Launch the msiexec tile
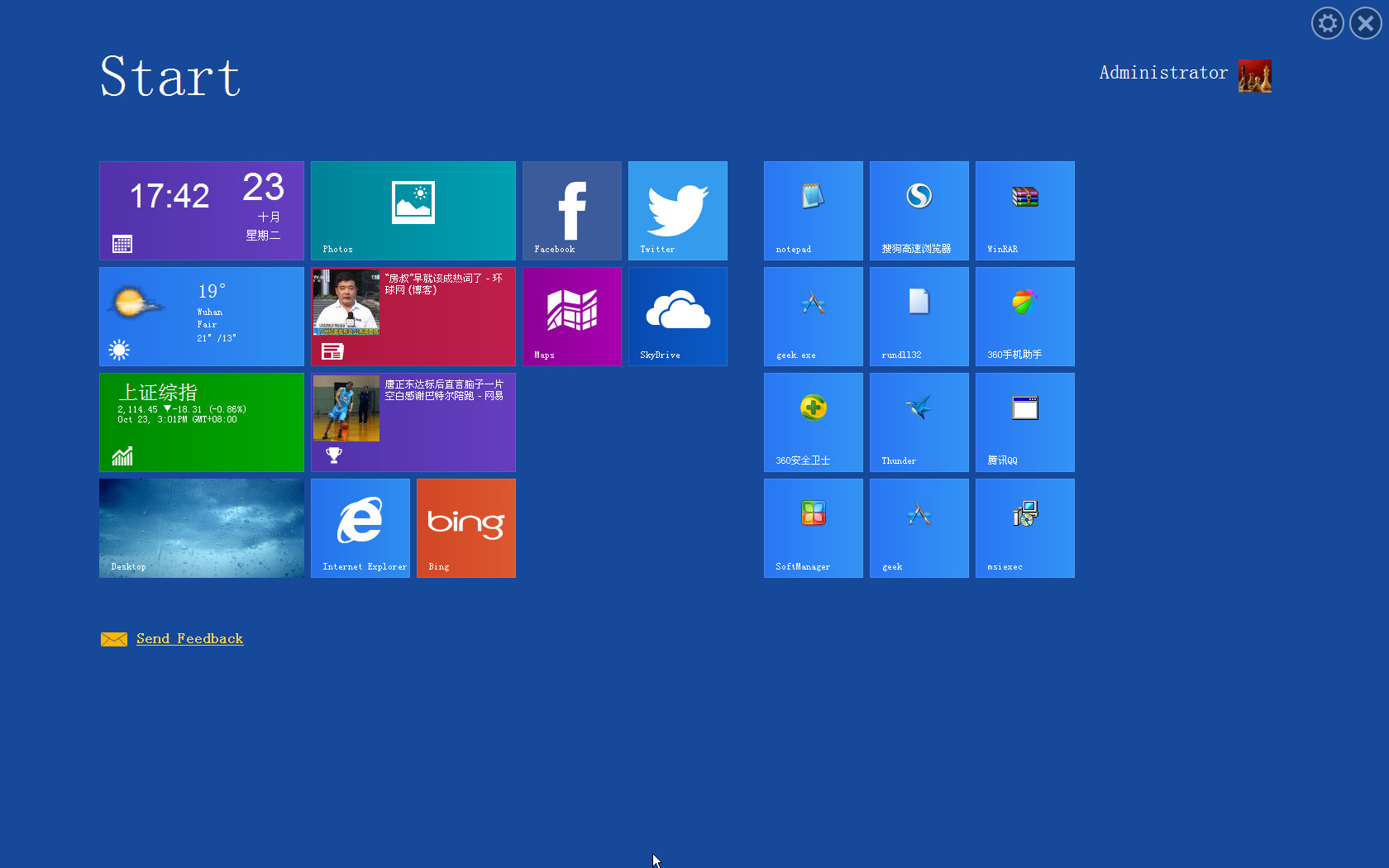This screenshot has width=1389, height=868. pos(1025,528)
